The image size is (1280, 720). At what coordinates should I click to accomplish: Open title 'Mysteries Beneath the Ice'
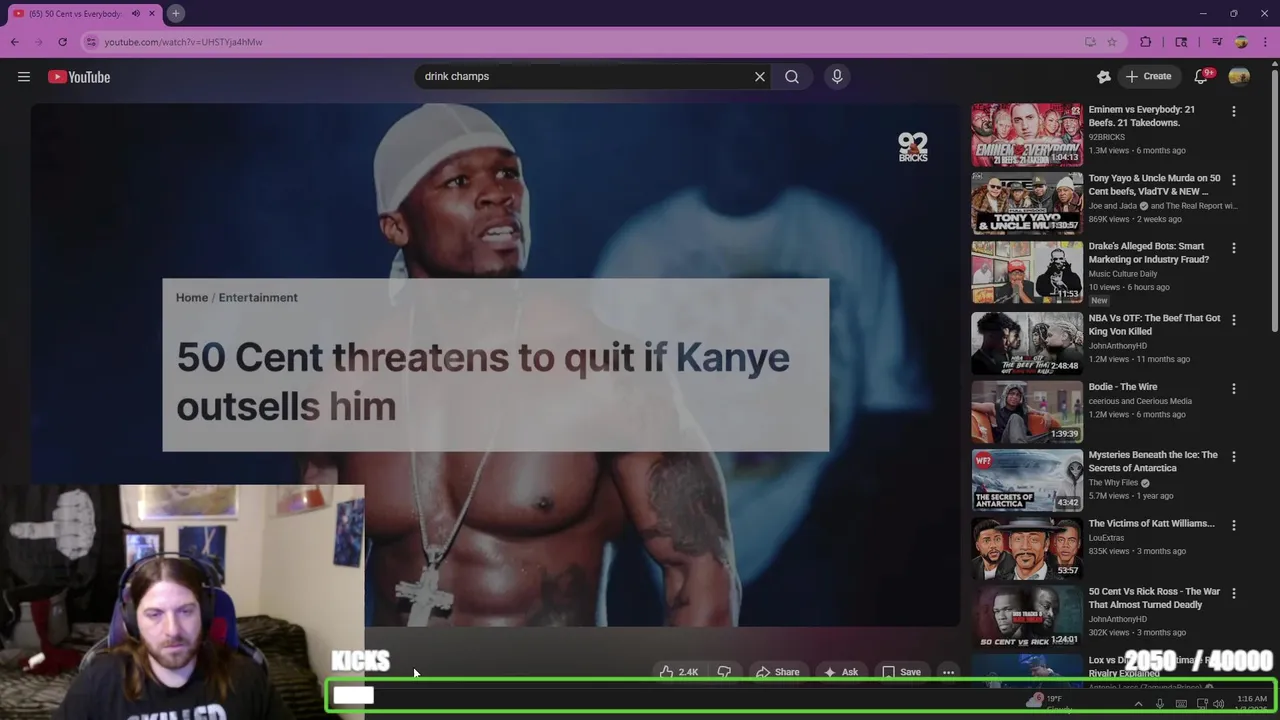coord(1153,461)
